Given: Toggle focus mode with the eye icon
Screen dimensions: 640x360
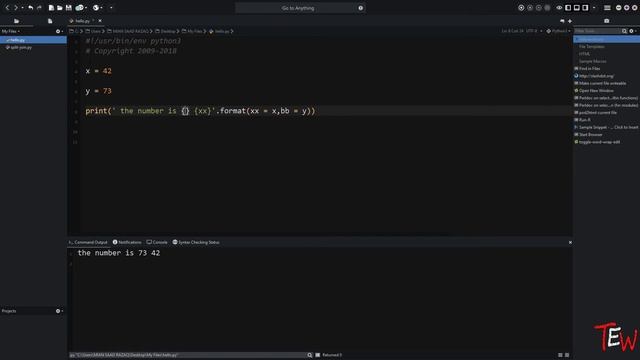Looking at the screenshot, I should click(x=559, y=8).
